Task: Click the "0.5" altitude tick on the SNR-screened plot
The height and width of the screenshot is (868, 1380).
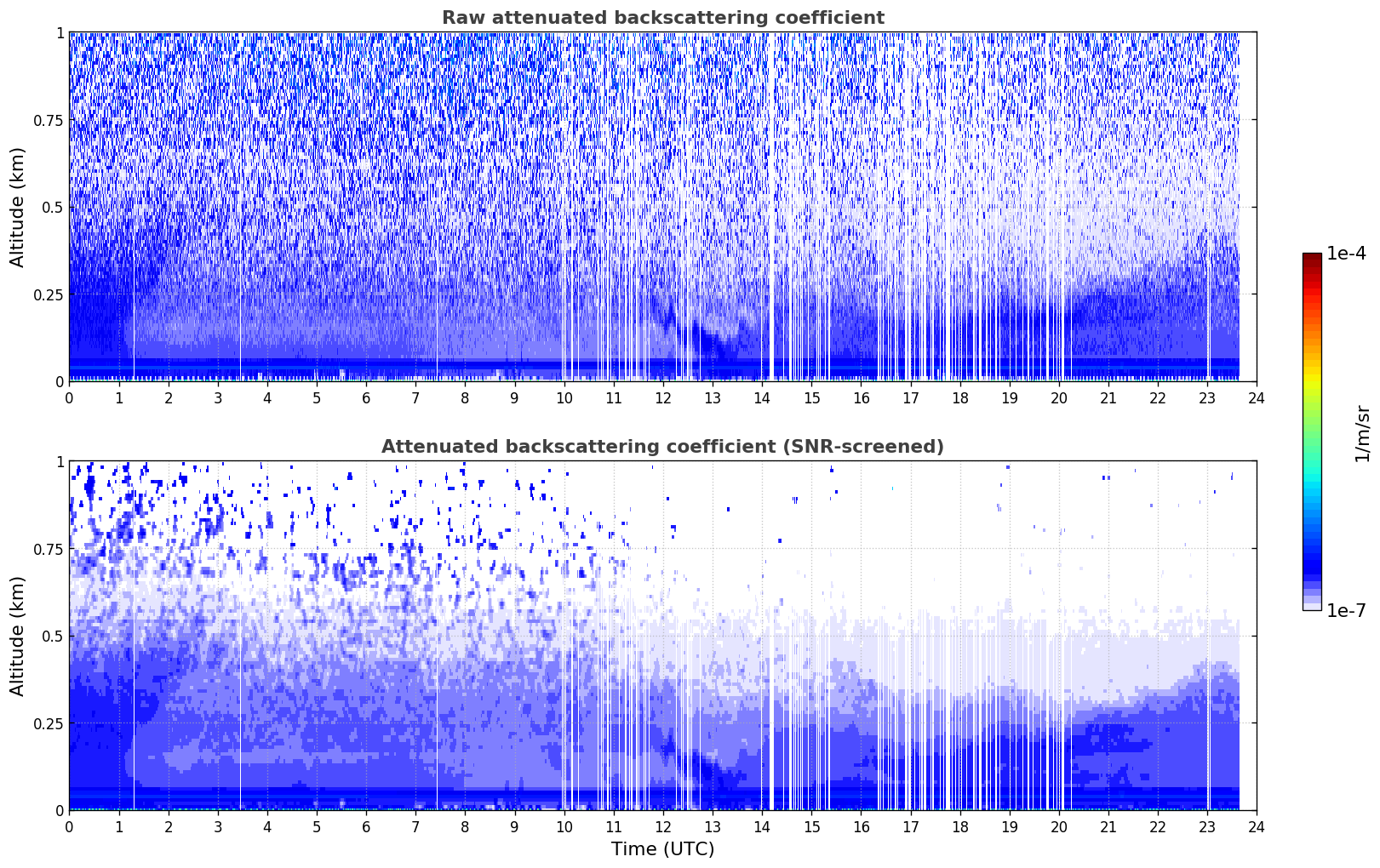Action: tap(53, 636)
